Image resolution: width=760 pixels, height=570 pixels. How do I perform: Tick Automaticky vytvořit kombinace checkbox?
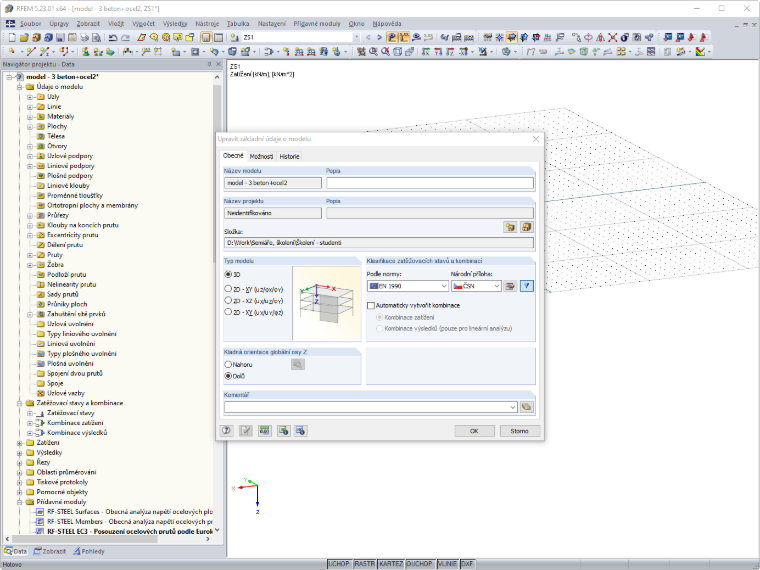[371, 305]
